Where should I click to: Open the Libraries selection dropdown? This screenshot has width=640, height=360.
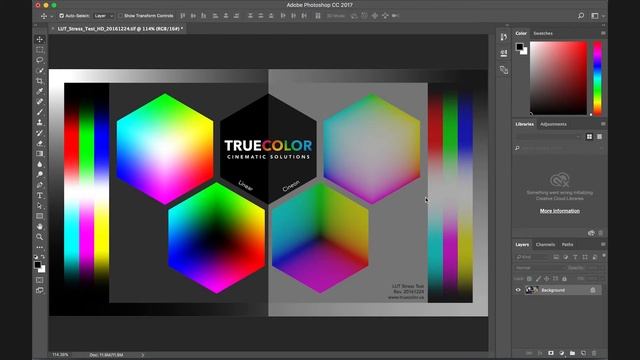[x=548, y=137]
